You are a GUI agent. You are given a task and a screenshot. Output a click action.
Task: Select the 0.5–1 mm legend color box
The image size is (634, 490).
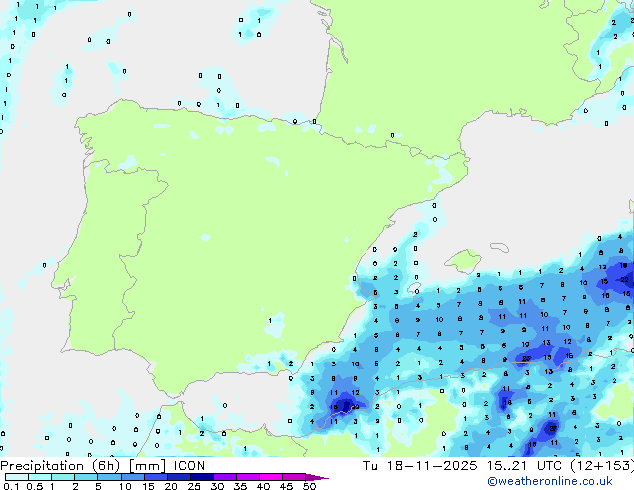[40, 477]
